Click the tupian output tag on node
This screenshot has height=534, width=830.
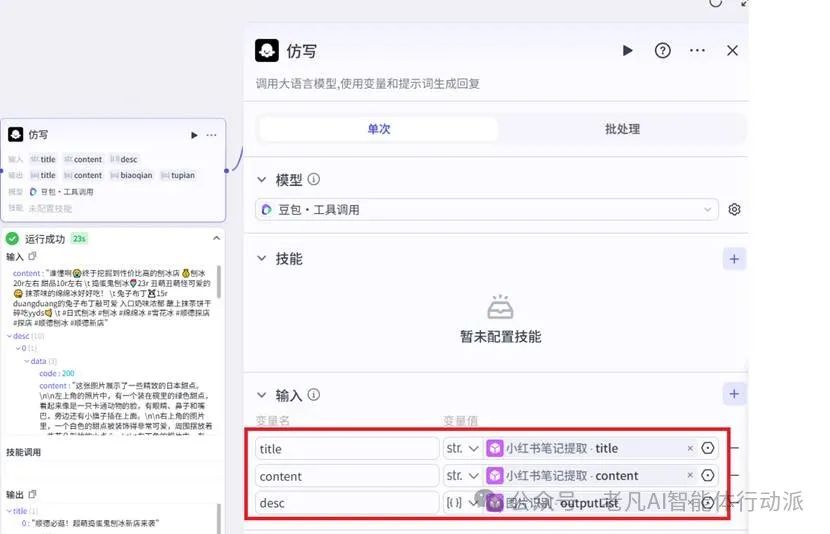pyautogui.click(x=178, y=175)
